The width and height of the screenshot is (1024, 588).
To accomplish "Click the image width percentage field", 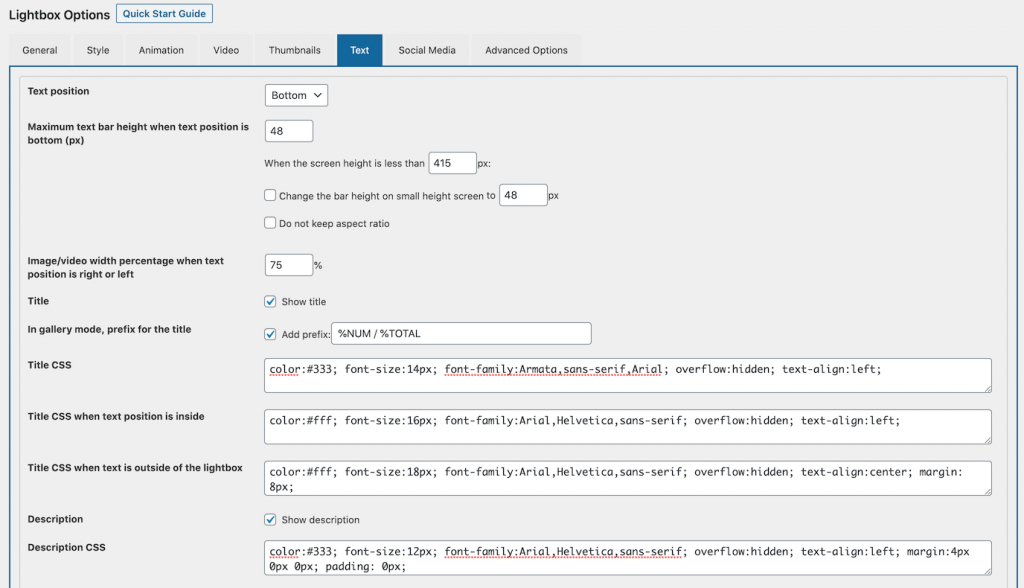I will click(x=288, y=264).
